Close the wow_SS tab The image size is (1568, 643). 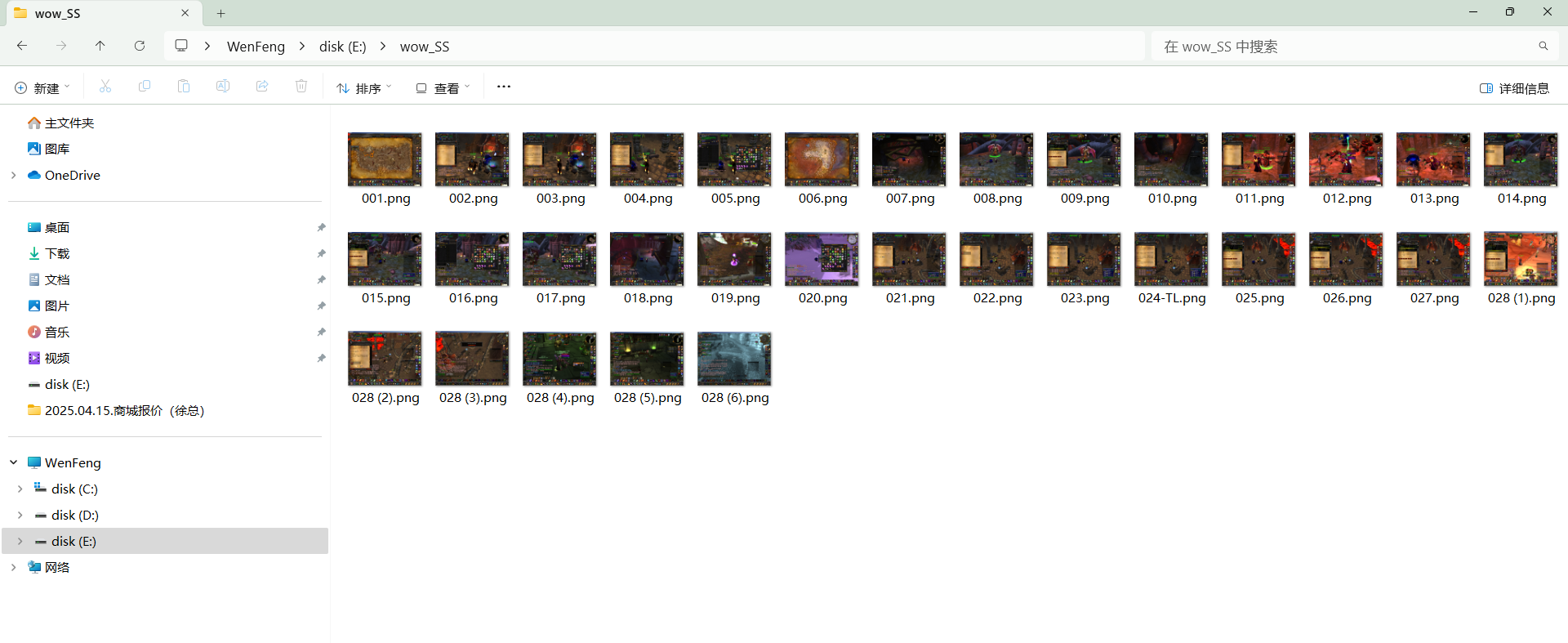coord(185,13)
